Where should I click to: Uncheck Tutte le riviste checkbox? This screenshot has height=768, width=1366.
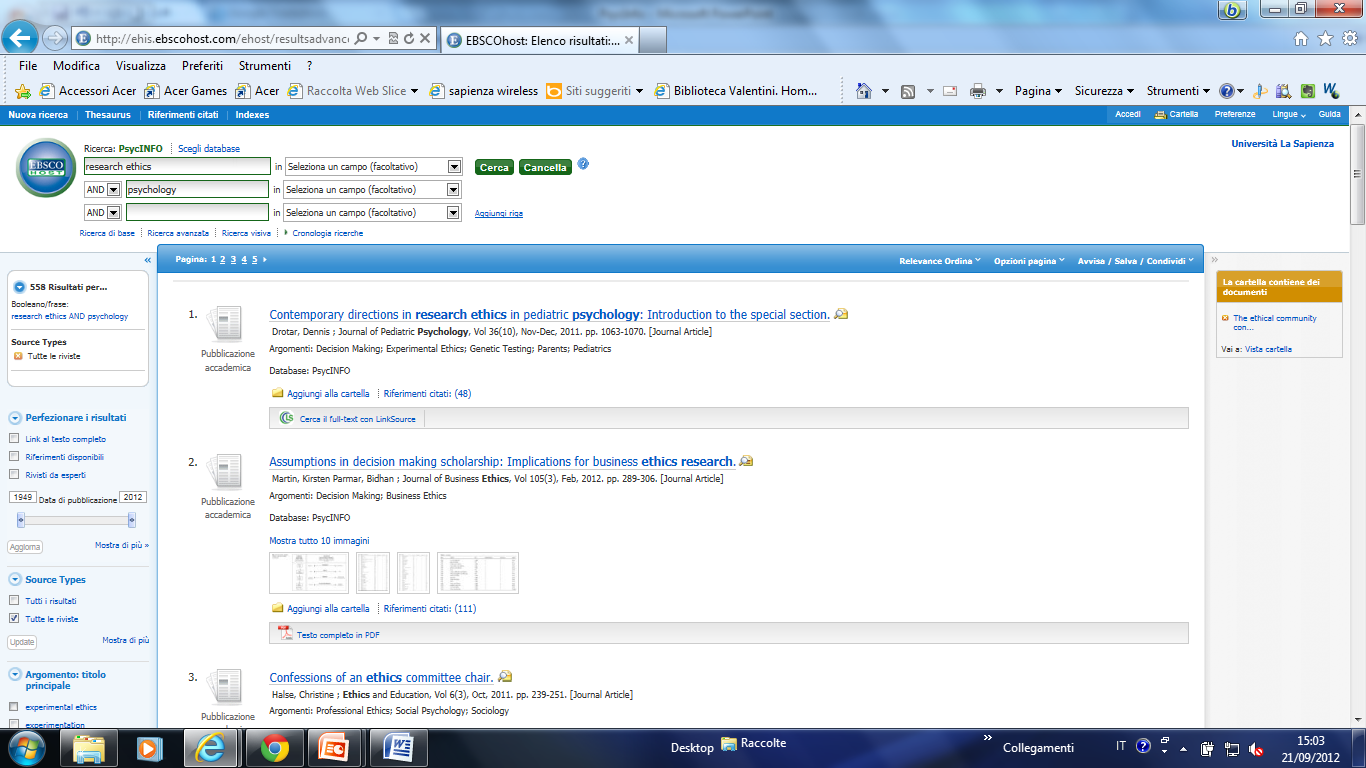(14, 619)
